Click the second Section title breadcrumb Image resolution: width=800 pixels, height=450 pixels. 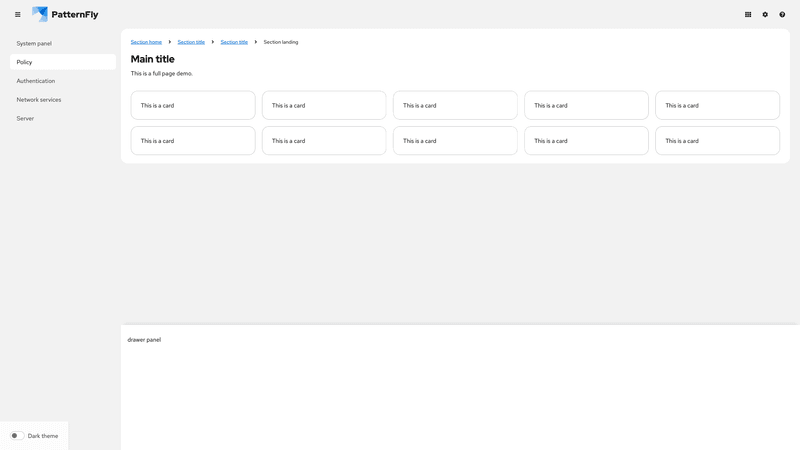234,42
